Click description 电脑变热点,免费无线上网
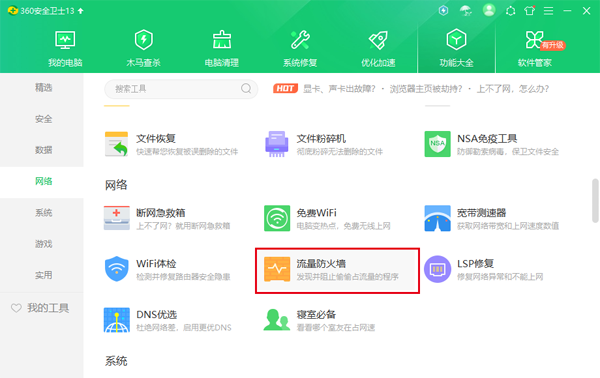Viewport: 600px width, 378px height. coord(344,226)
